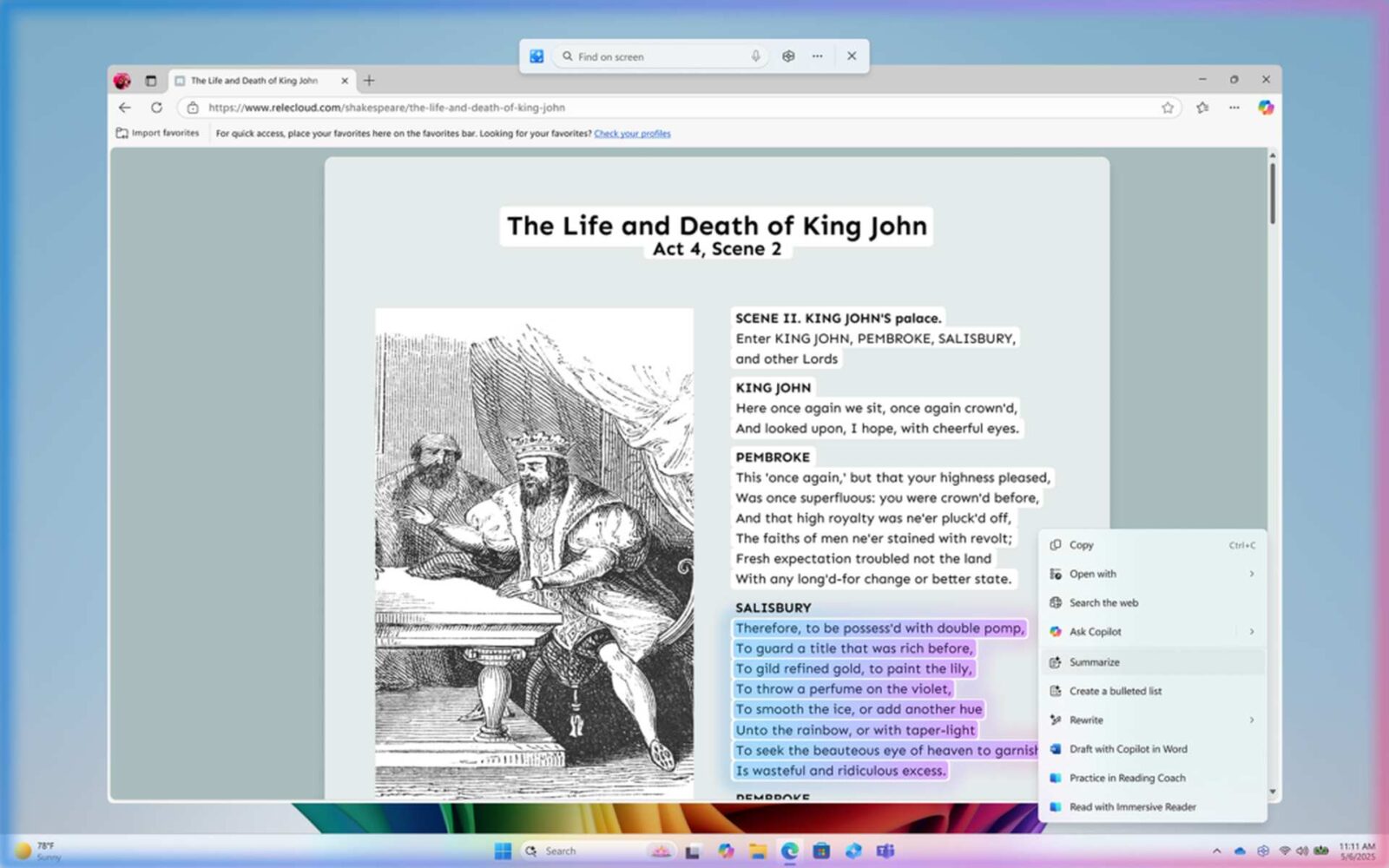Screen dimensions: 1389x868
Task: Expand the Ask Copilot submenu arrow
Action: tap(1251, 632)
